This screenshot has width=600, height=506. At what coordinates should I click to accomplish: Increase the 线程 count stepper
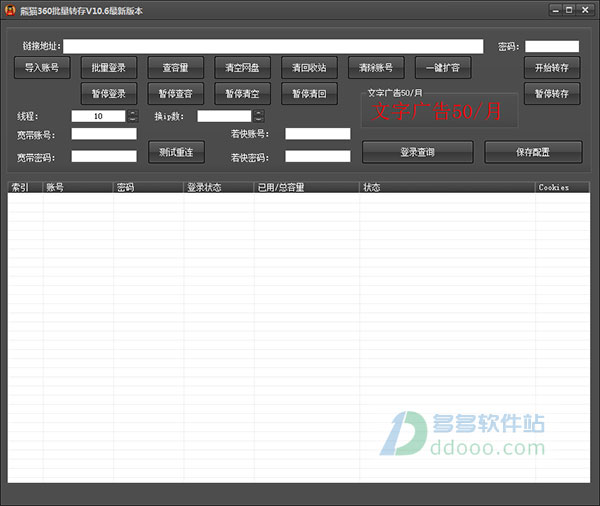pyautogui.click(x=133, y=113)
